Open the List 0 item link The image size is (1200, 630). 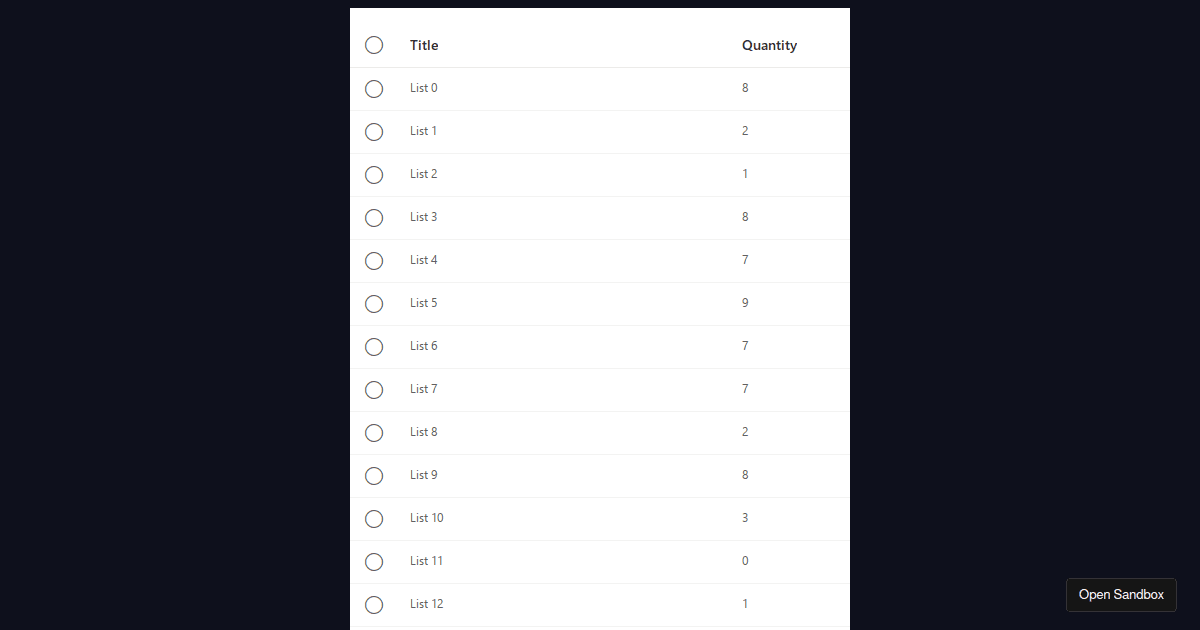click(x=423, y=88)
